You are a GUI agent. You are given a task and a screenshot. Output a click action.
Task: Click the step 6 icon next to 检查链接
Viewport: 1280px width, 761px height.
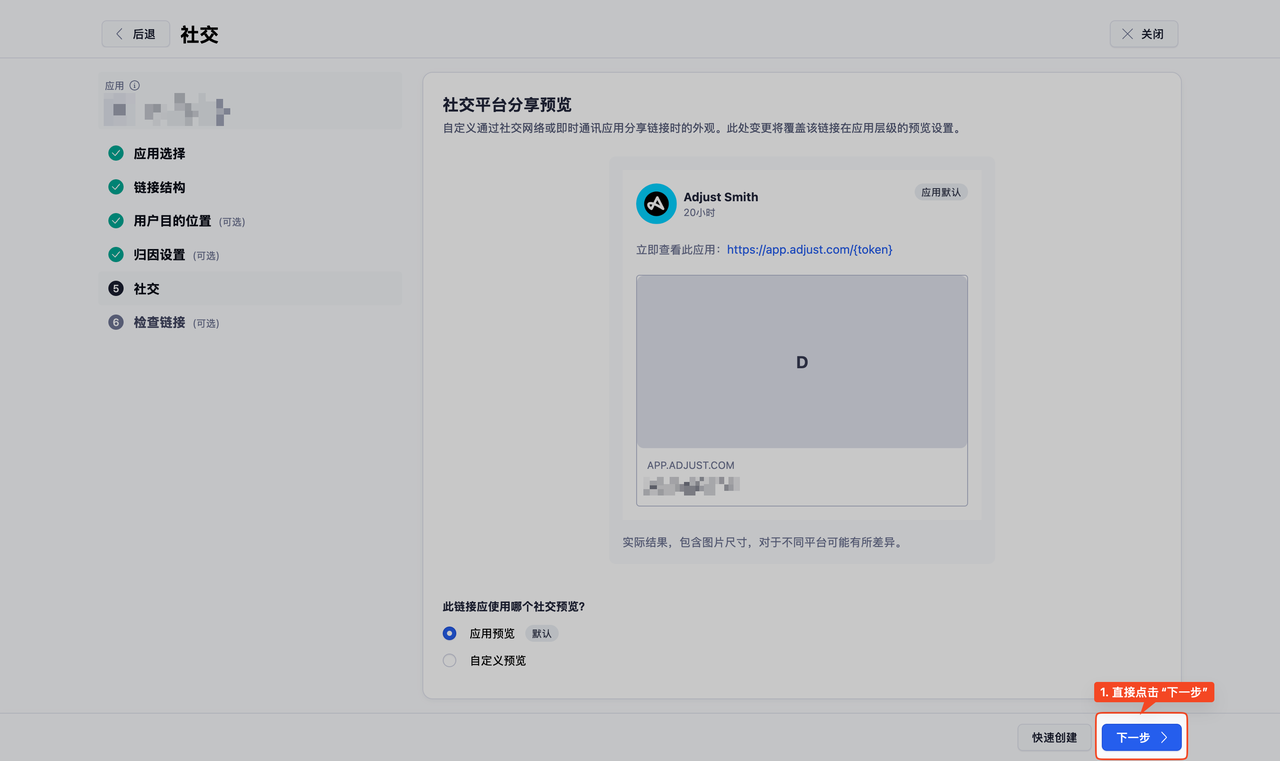pos(115,322)
